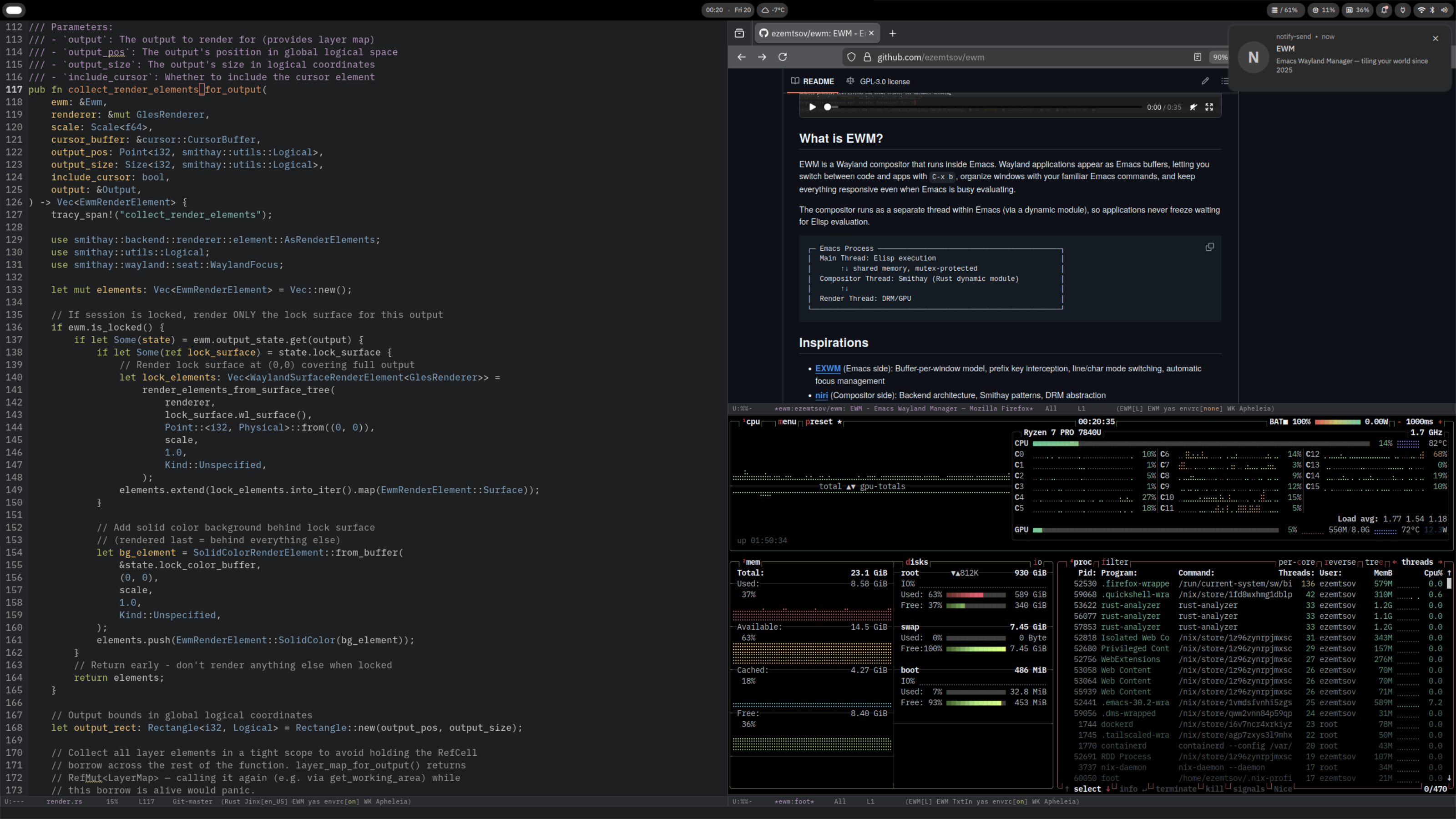Reload the GitHub page in Firefox
Image resolution: width=1456 pixels, height=819 pixels.
[x=783, y=57]
